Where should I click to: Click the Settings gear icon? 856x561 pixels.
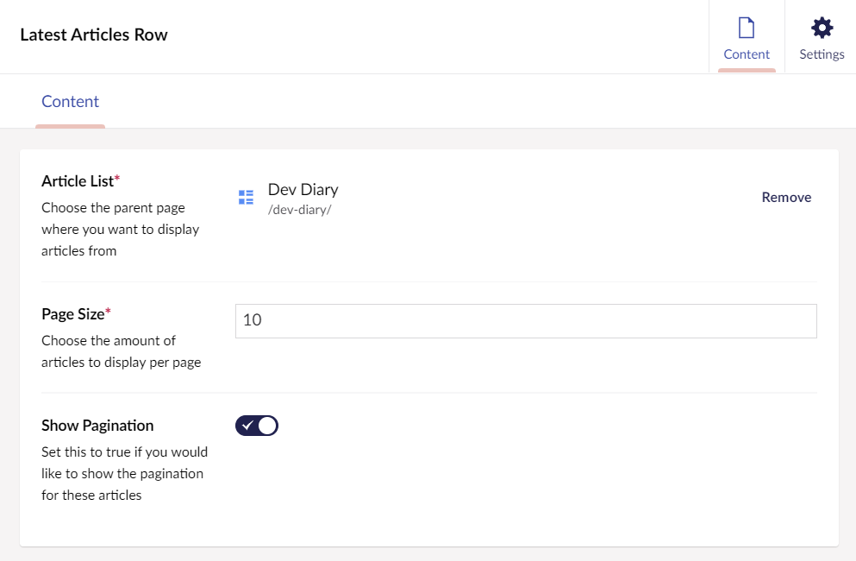pos(821,27)
